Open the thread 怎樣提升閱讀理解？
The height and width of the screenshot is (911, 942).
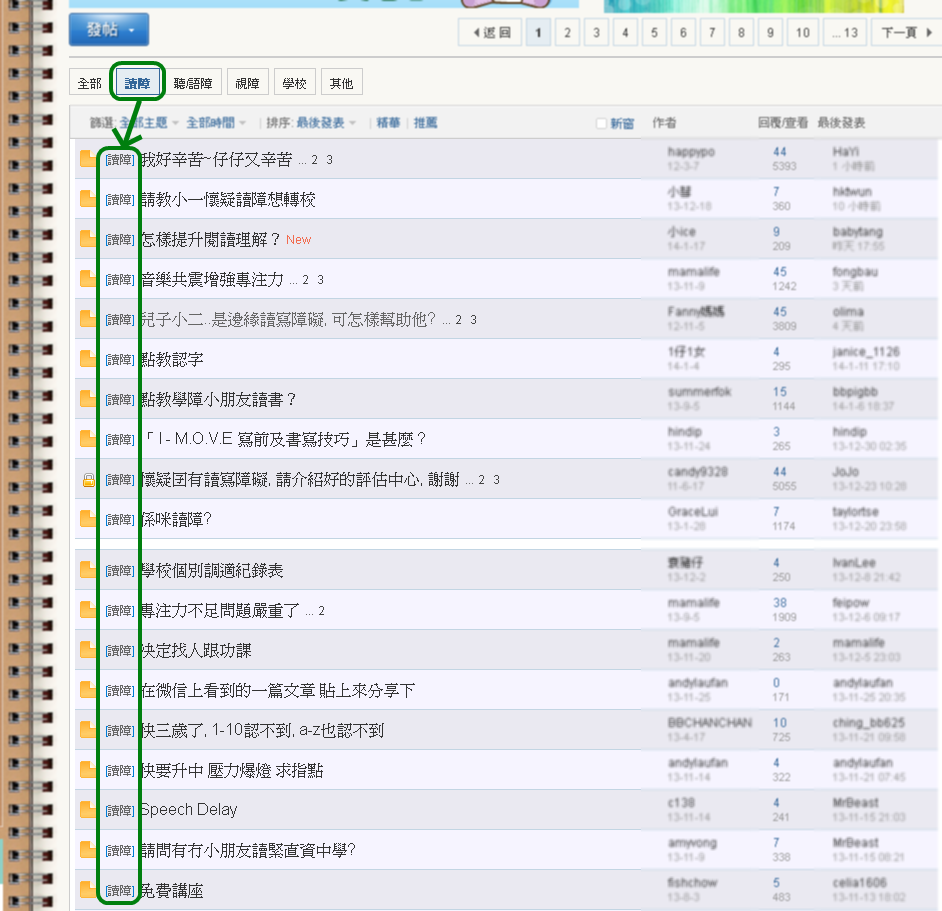pyautogui.click(x=211, y=239)
